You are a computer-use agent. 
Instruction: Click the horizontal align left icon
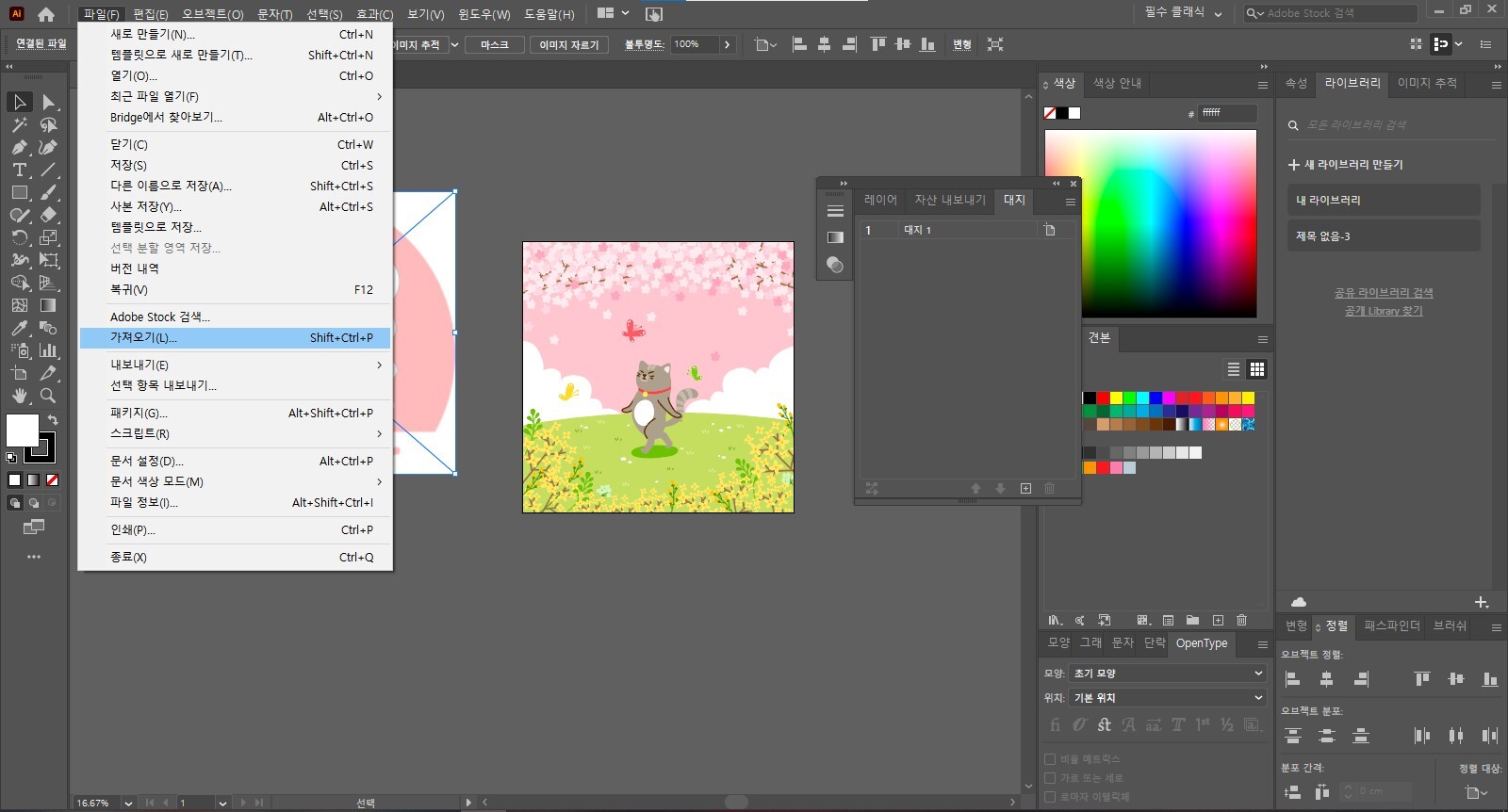[1293, 679]
